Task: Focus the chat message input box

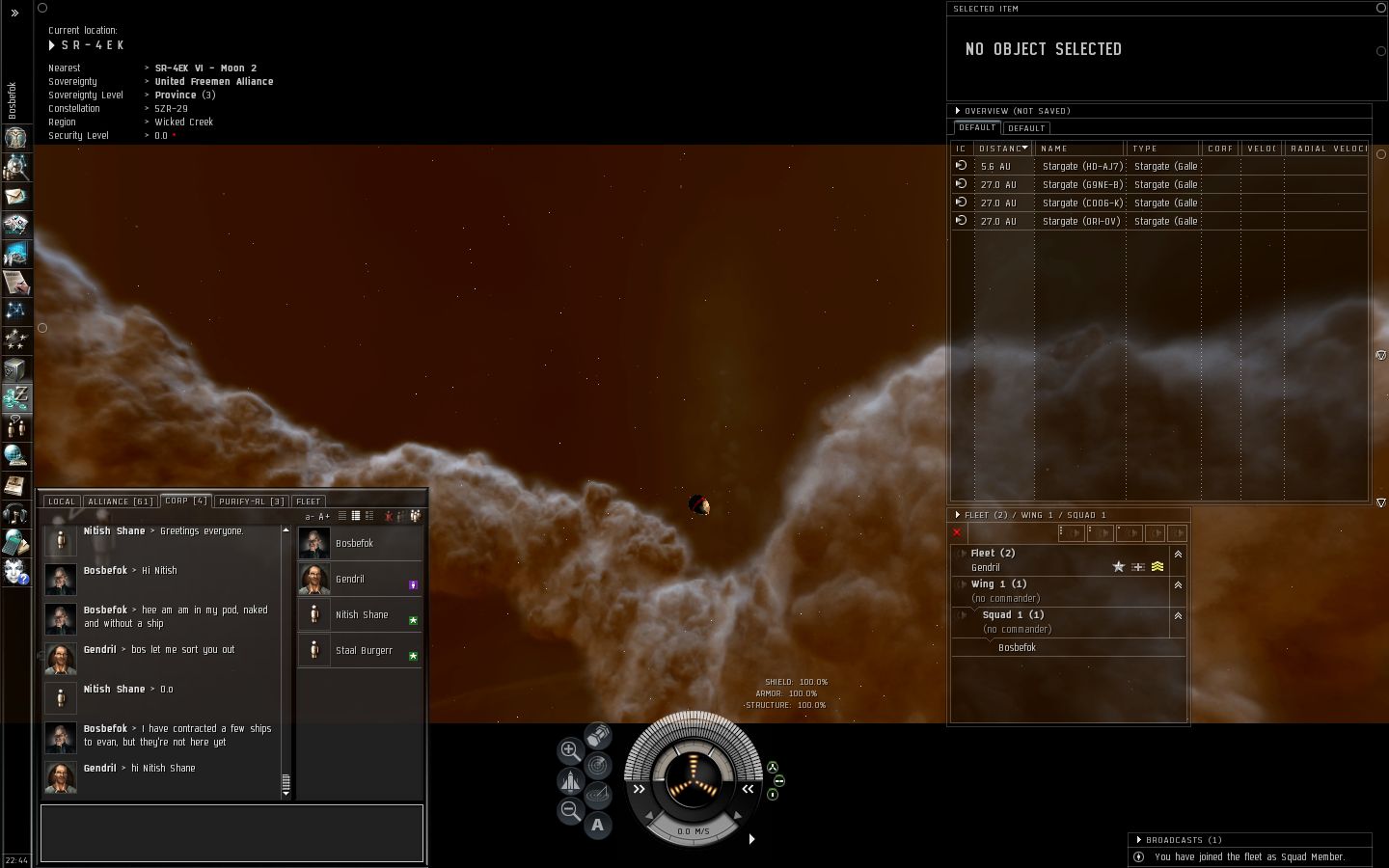Action: [x=231, y=833]
